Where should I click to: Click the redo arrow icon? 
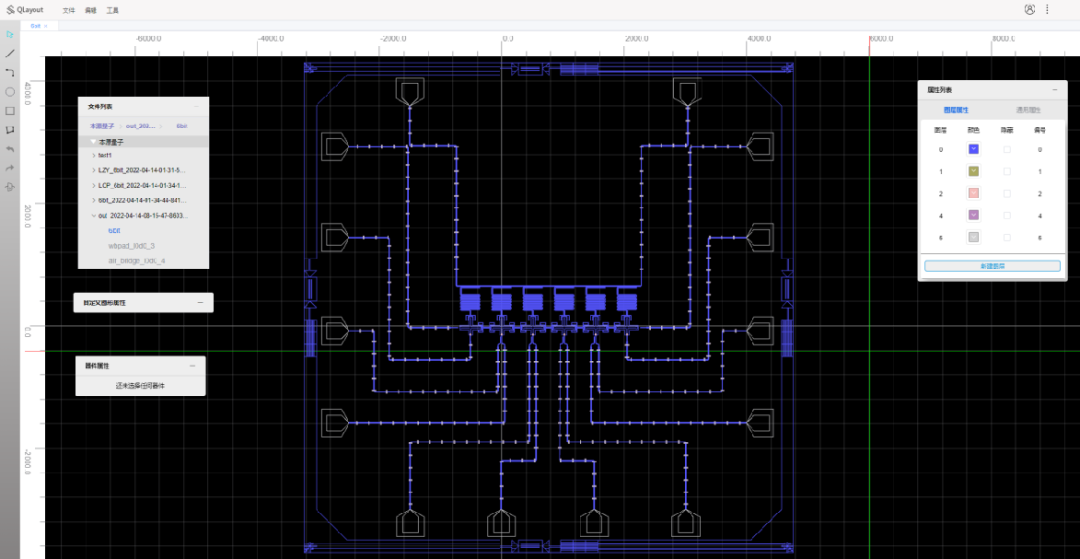(x=10, y=168)
